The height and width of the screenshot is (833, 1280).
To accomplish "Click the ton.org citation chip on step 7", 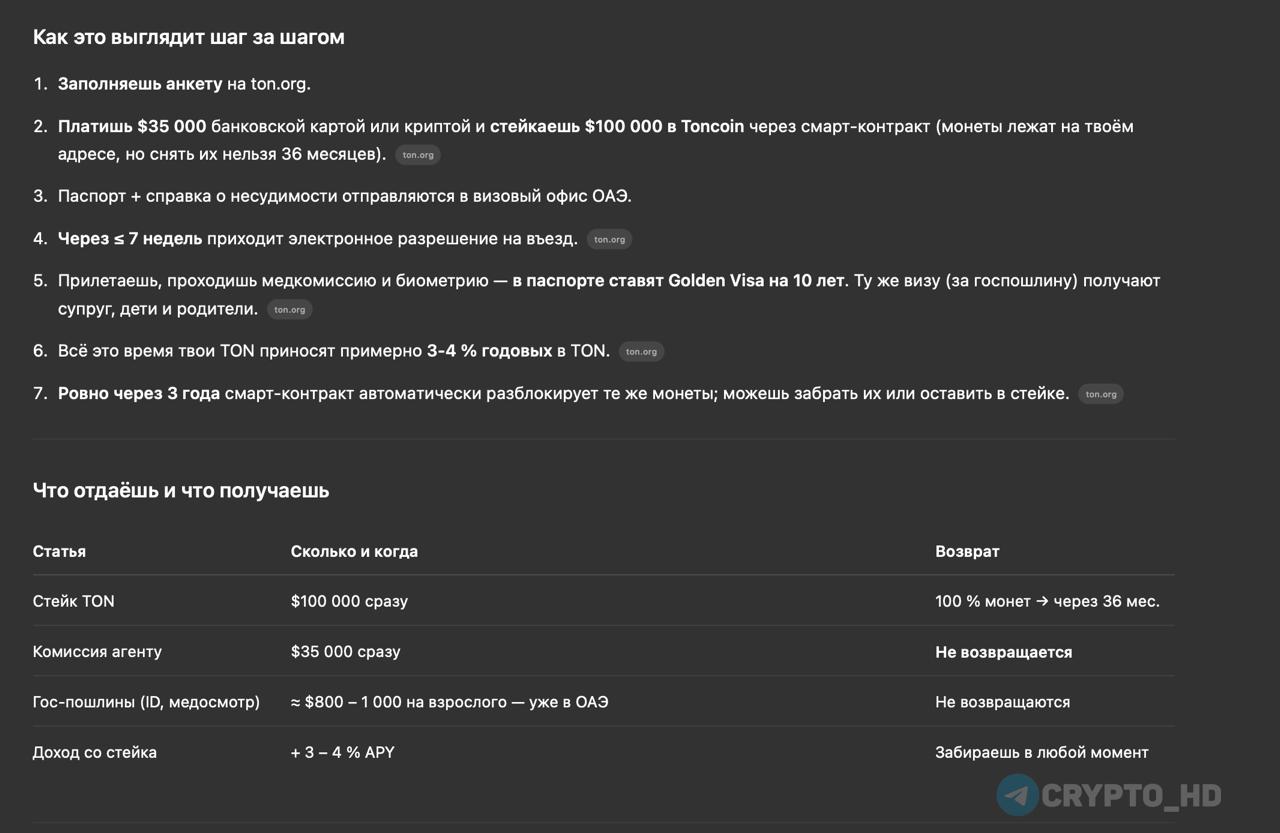I will pos(1101,394).
